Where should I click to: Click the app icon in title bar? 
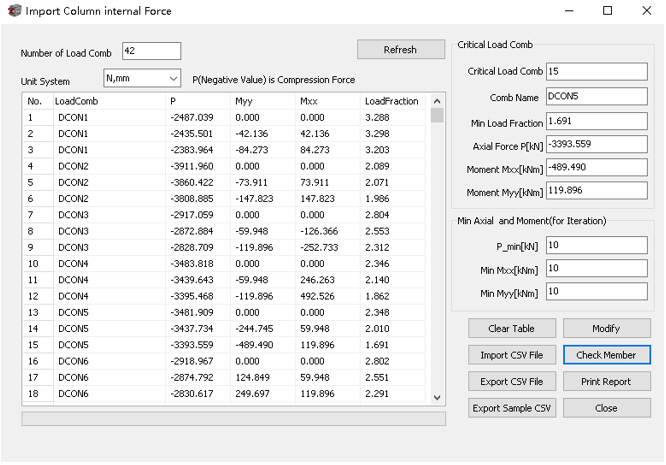coord(14,11)
